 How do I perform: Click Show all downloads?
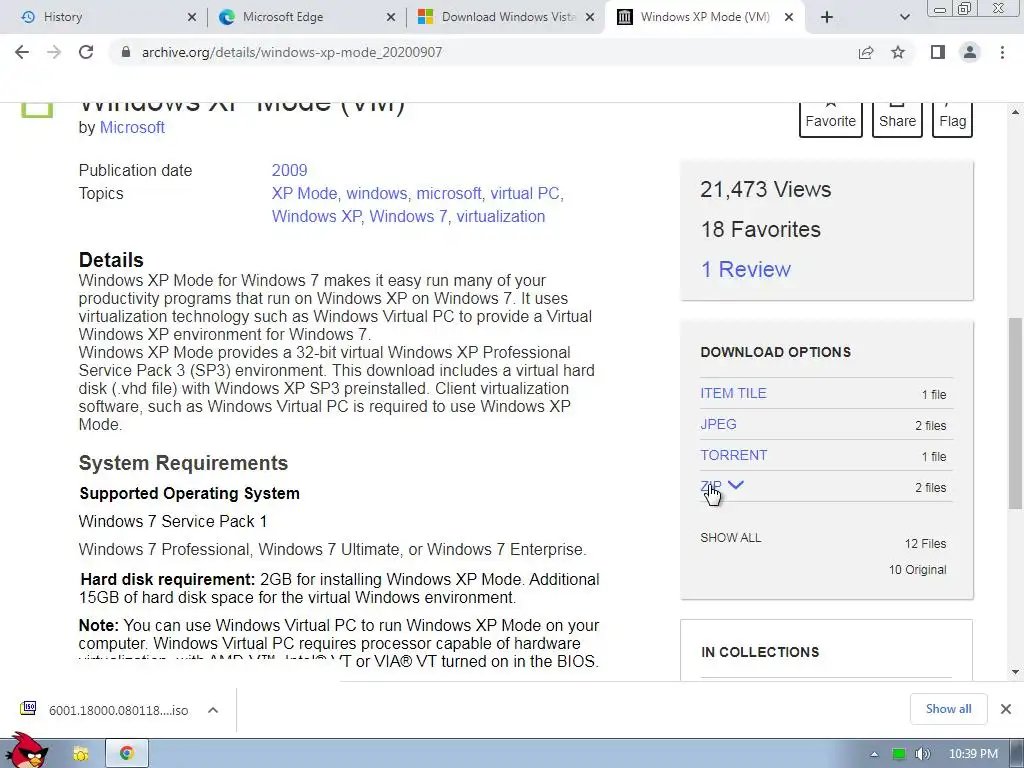948,709
